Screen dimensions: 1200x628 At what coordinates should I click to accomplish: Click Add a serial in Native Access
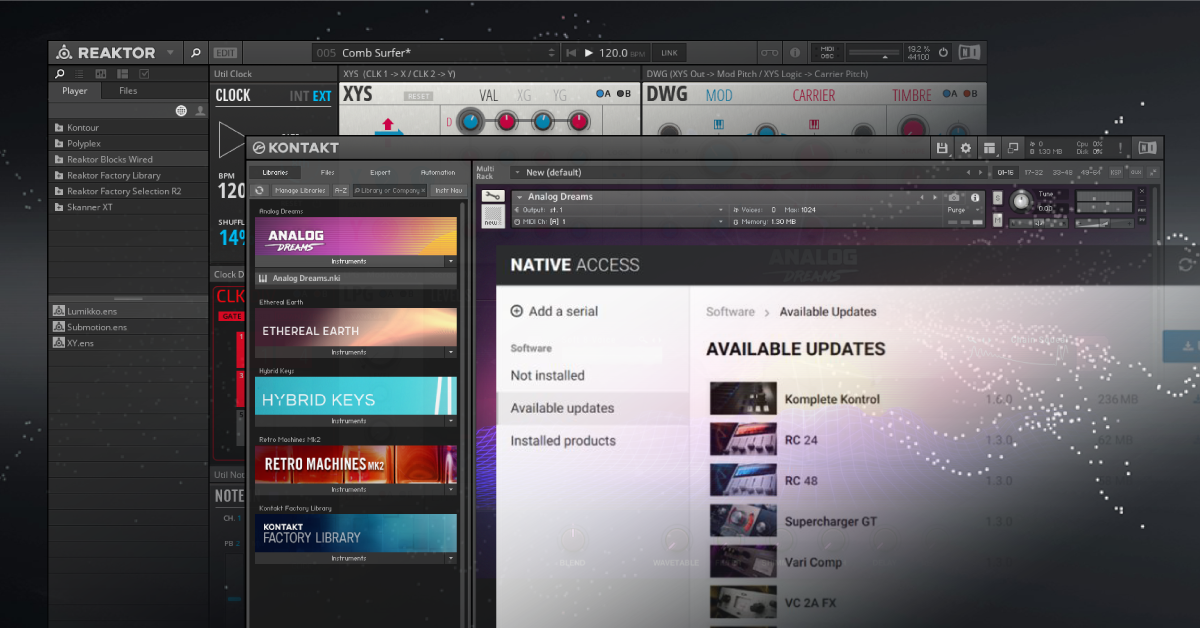pos(554,311)
